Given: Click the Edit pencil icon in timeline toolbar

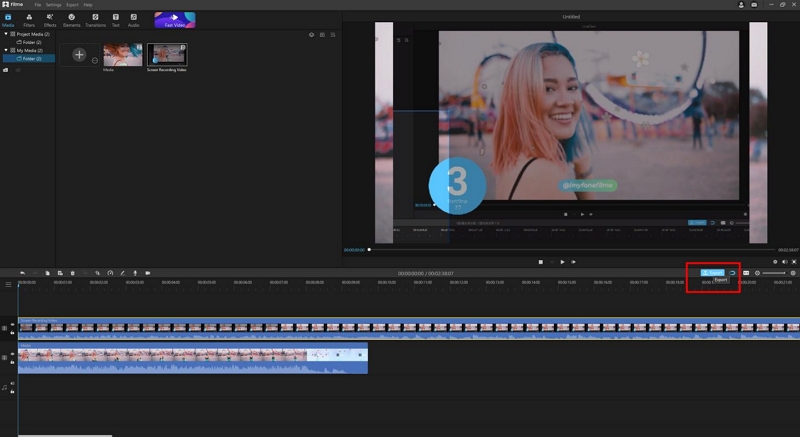Looking at the screenshot, I should [122, 273].
